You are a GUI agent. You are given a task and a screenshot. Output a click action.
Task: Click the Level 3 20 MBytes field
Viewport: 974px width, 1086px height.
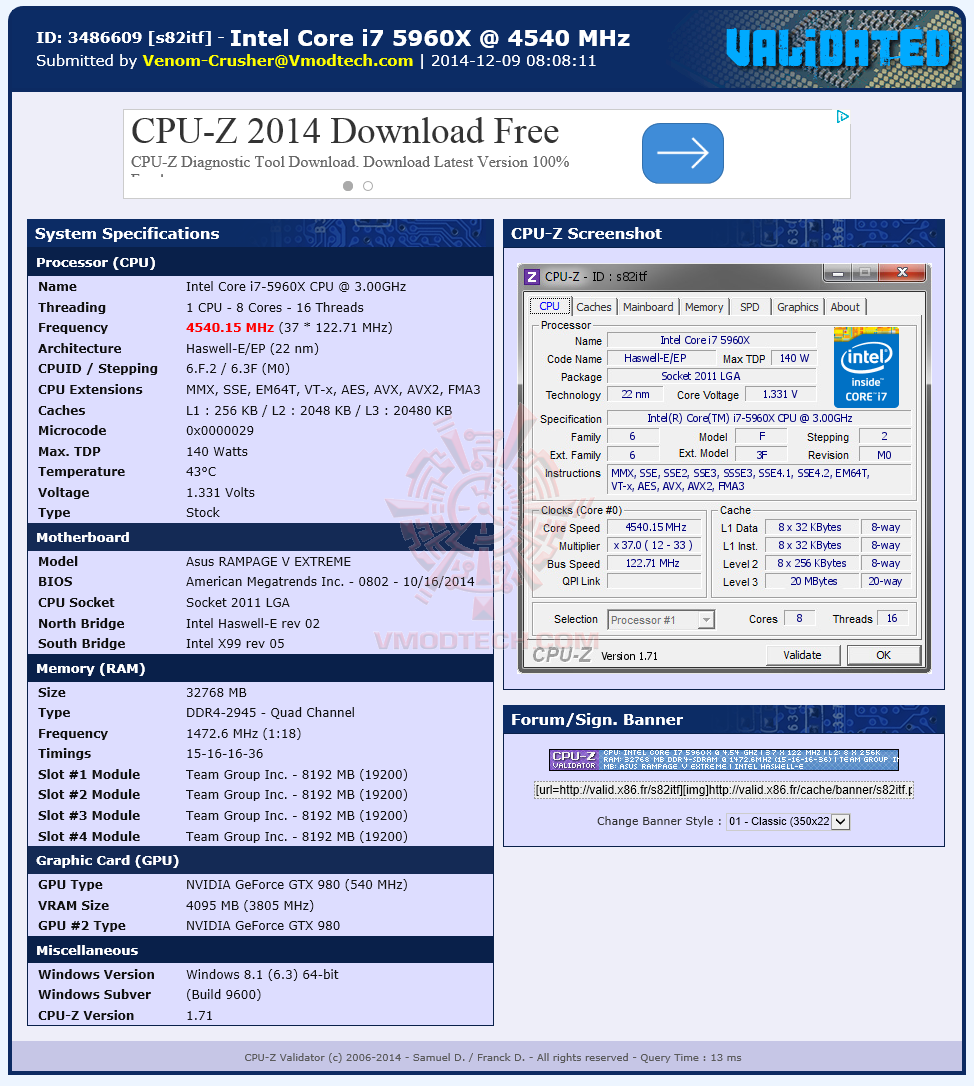[x=813, y=582]
